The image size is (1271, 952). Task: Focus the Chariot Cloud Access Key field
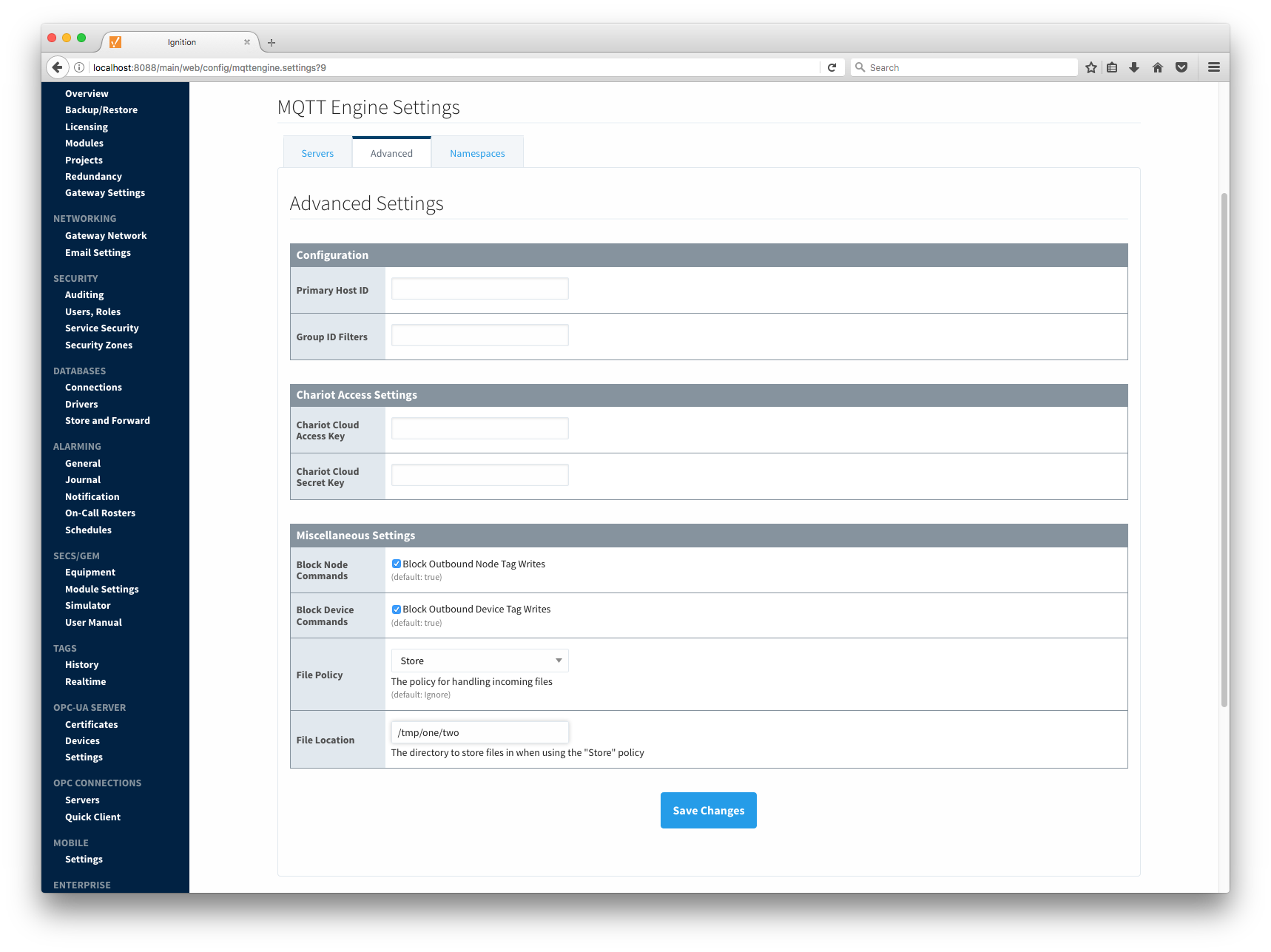click(479, 429)
